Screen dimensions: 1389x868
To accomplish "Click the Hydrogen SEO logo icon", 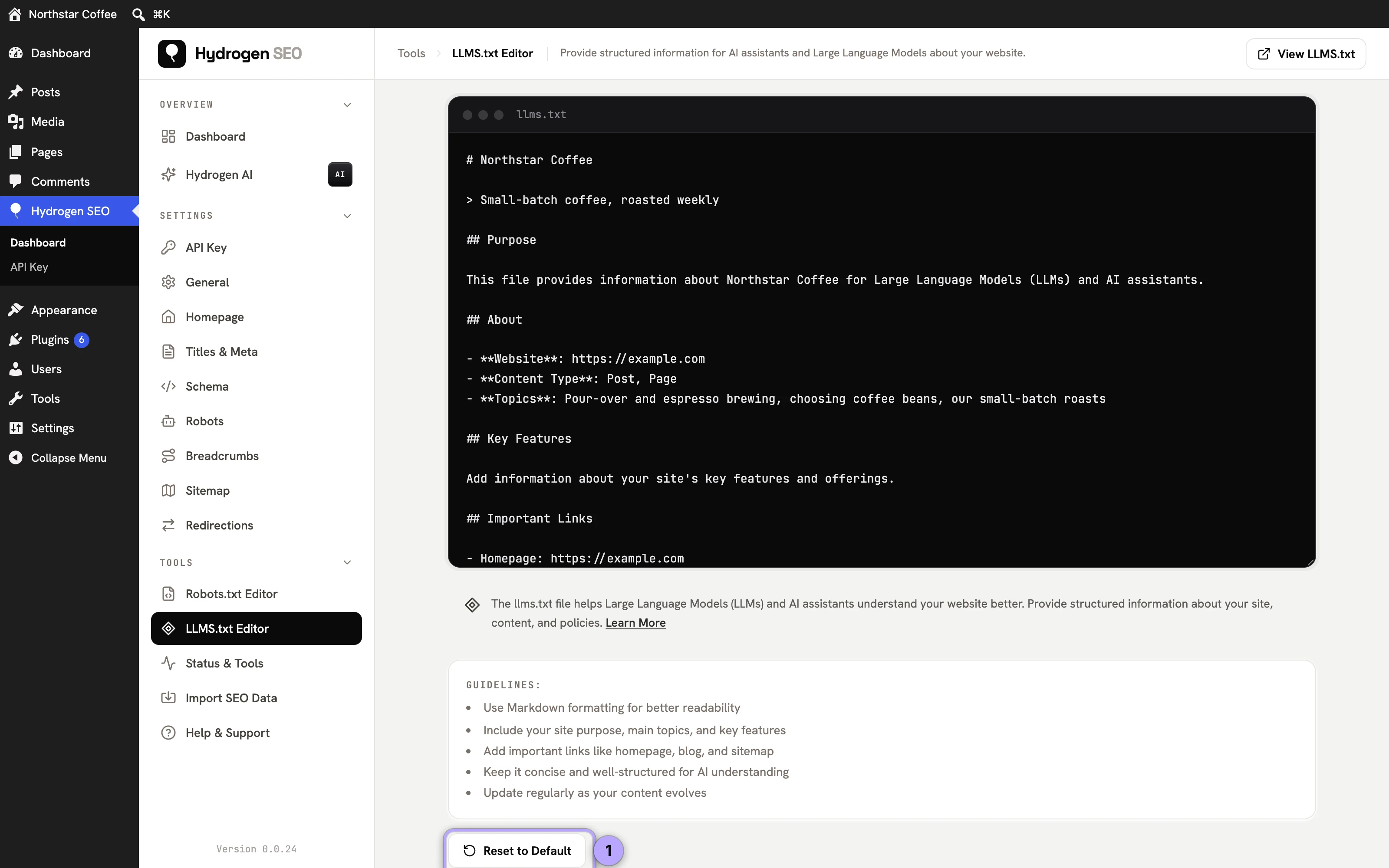I will coord(171,53).
